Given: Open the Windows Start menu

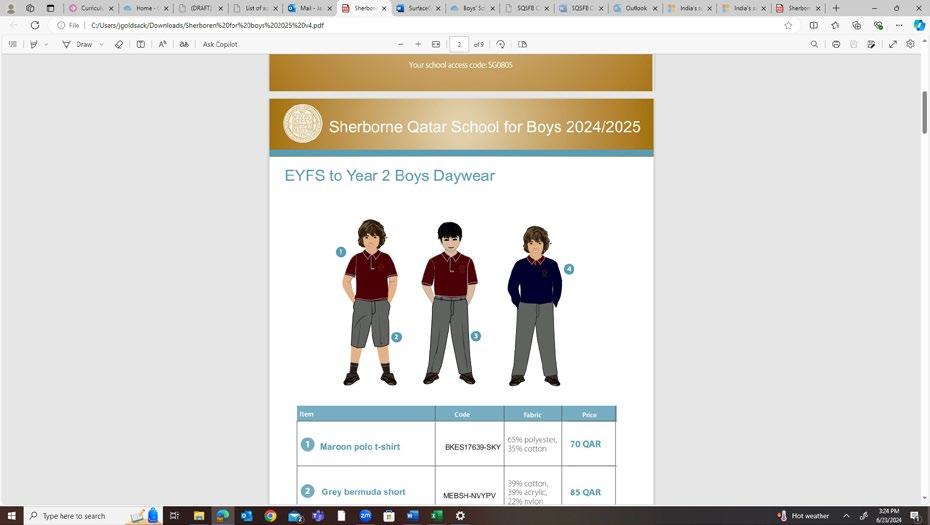Looking at the screenshot, I should pyautogui.click(x=11, y=516).
